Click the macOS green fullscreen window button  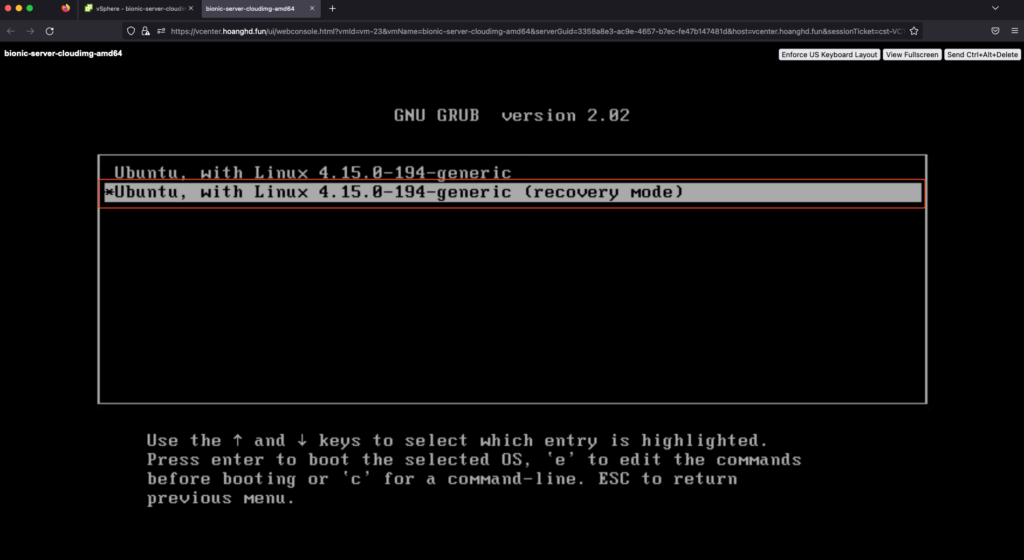[x=29, y=8]
